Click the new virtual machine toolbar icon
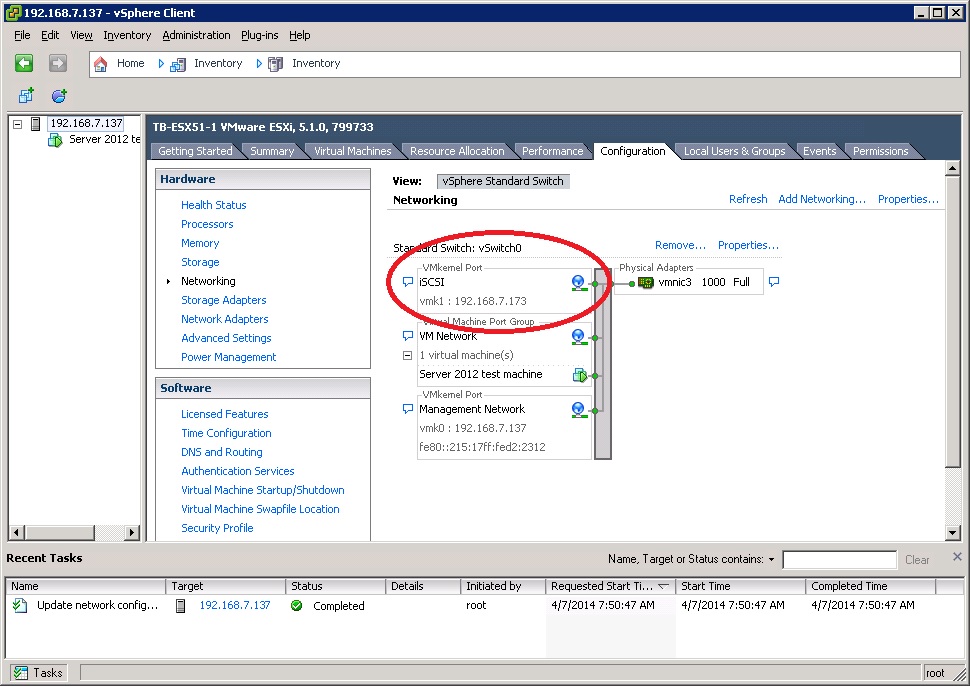 (x=26, y=96)
